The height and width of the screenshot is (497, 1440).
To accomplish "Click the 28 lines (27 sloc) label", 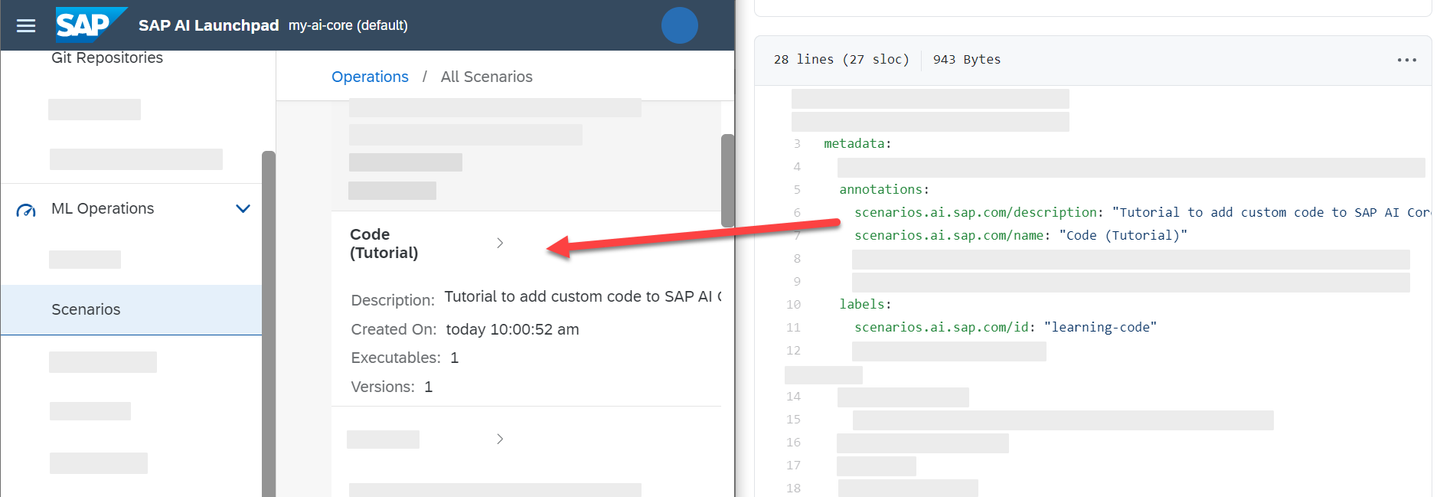I will click(x=841, y=60).
